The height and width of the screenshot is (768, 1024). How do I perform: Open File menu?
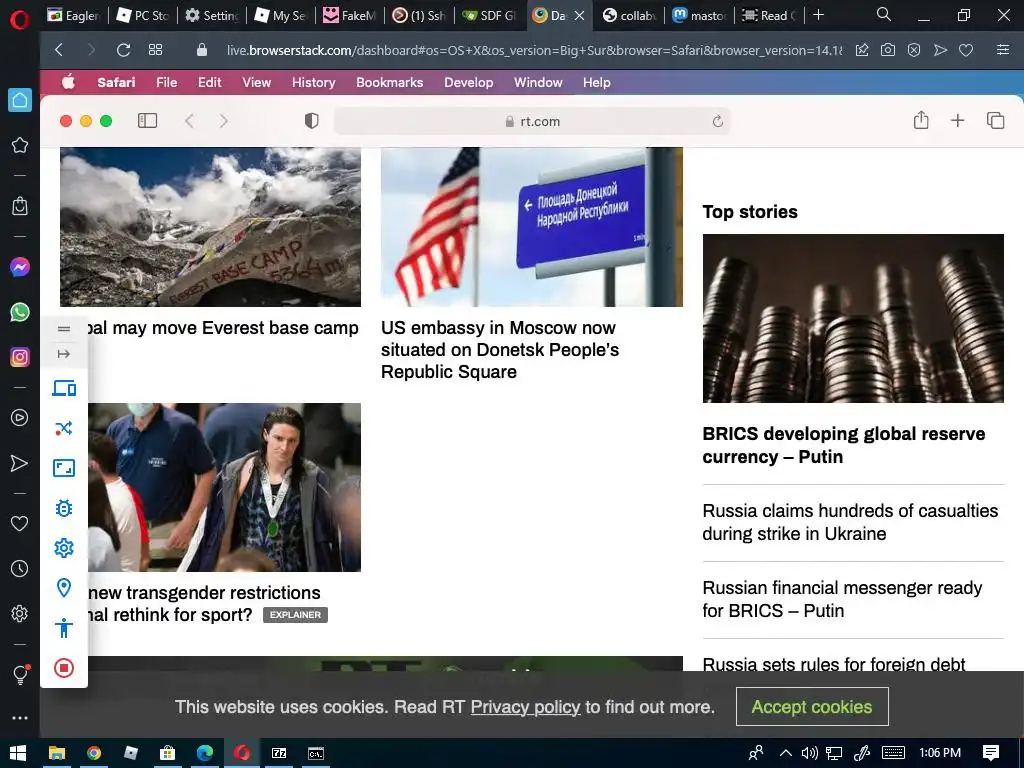(167, 82)
